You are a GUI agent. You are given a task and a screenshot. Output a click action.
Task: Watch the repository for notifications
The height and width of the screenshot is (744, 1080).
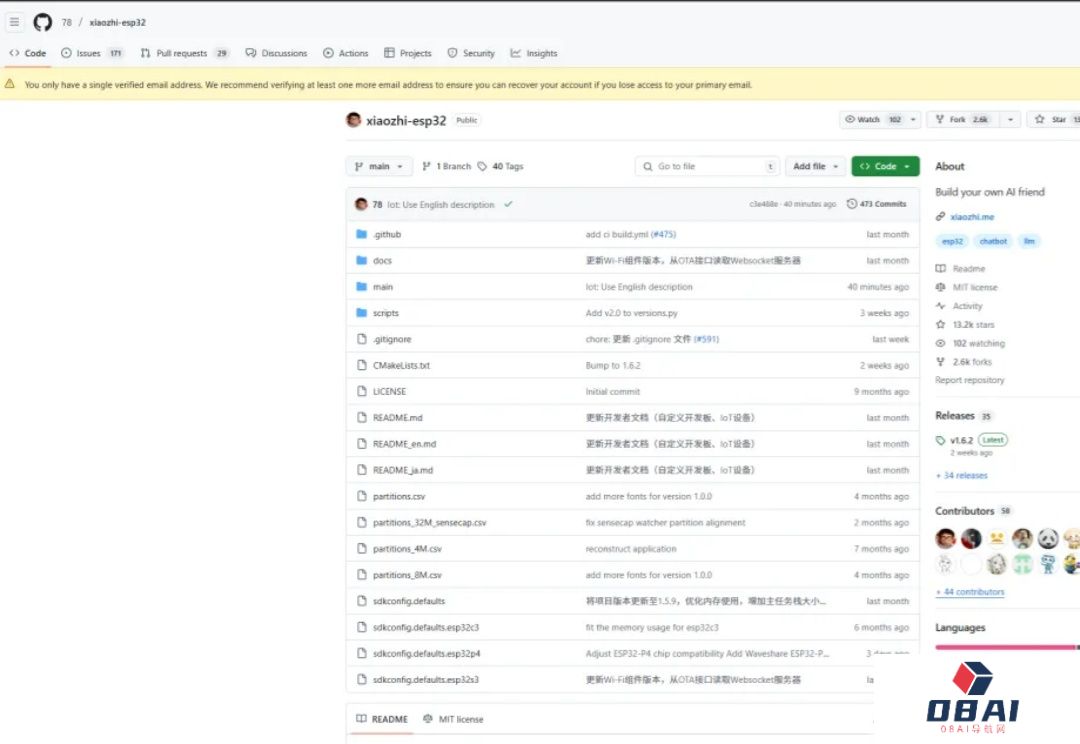871,119
